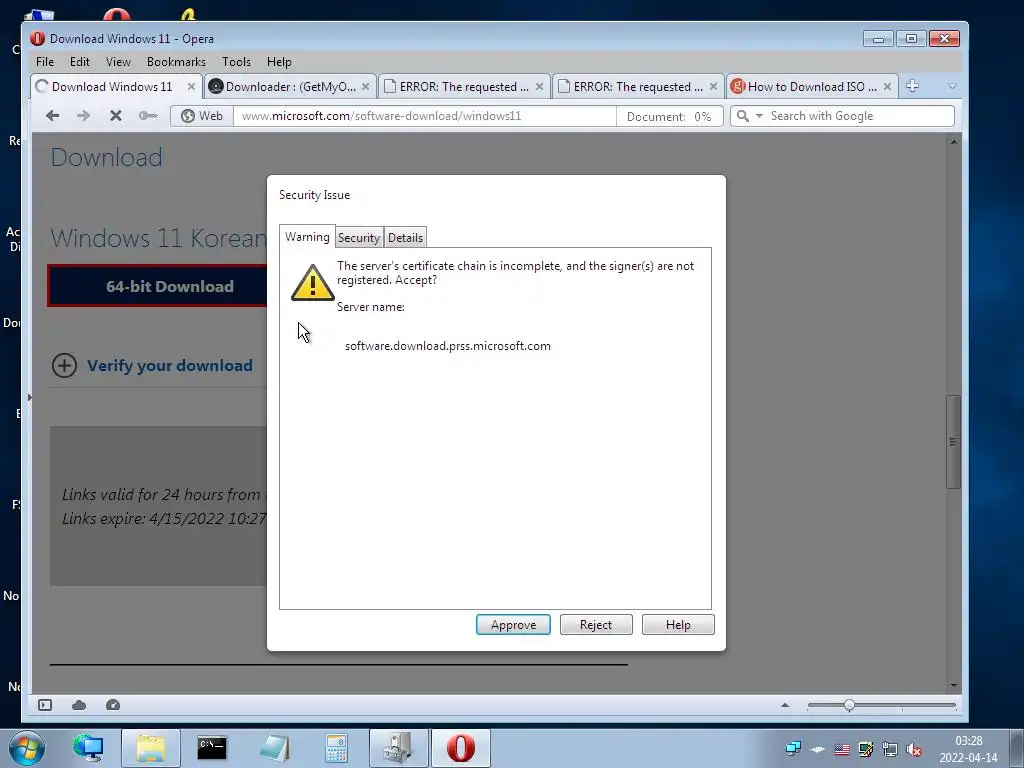Open the notepad icon in the taskbar
Image resolution: width=1024 pixels, height=768 pixels.
coord(274,748)
